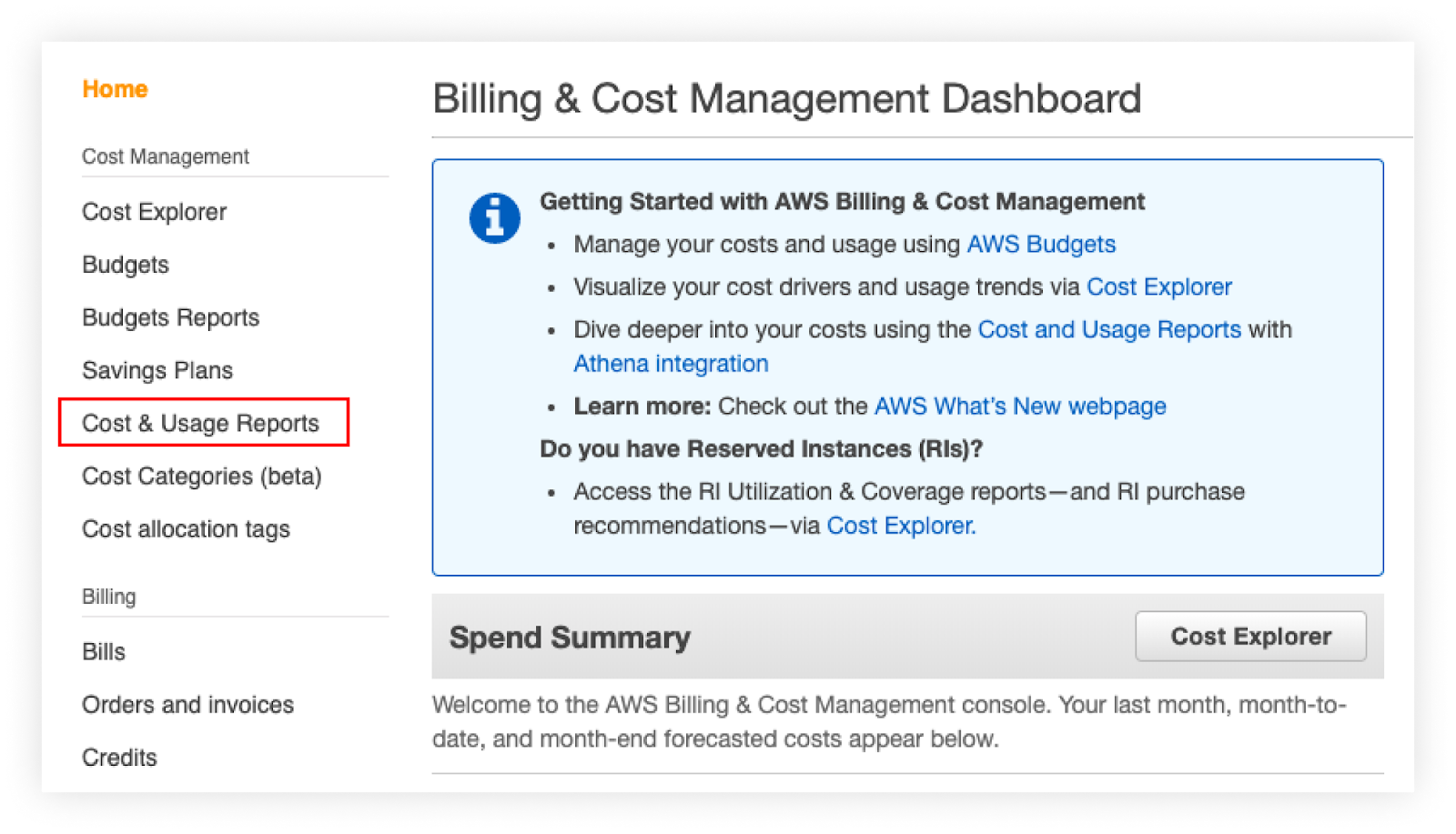Go to Orders and invoices
Viewport: 1456px width, 834px height.
click(x=187, y=705)
